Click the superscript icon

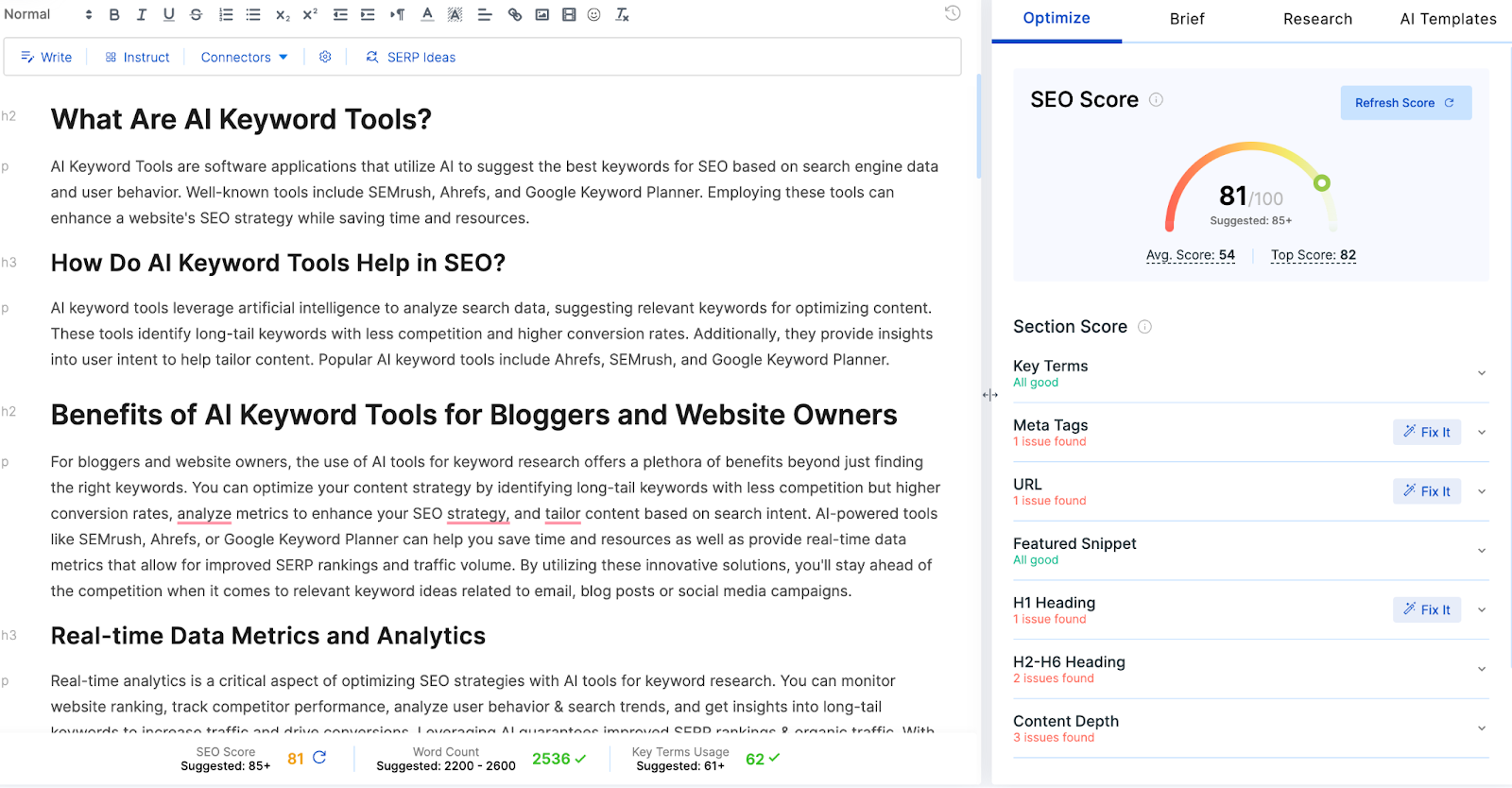(310, 15)
